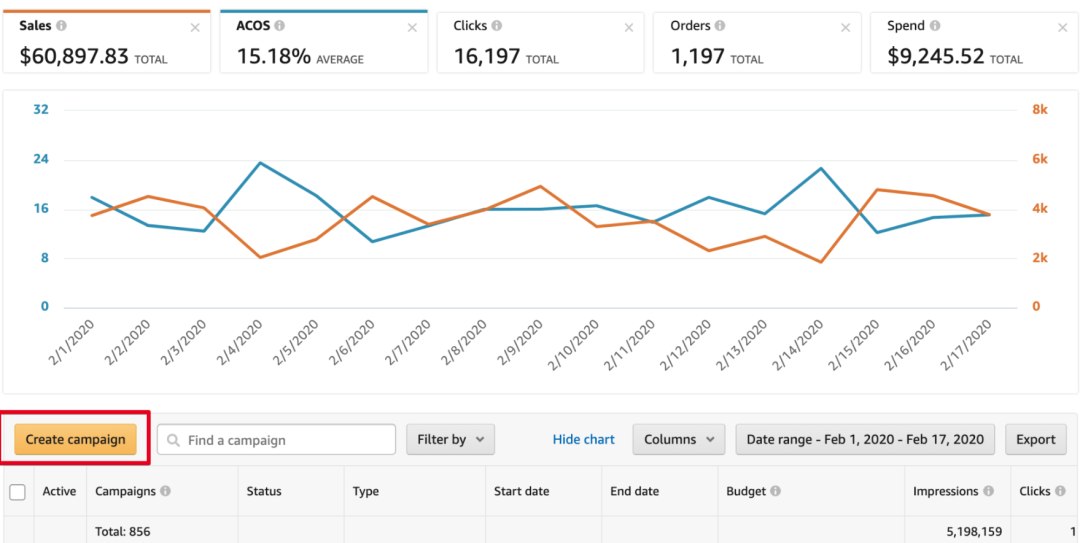Click the Spend info icon

(933, 26)
